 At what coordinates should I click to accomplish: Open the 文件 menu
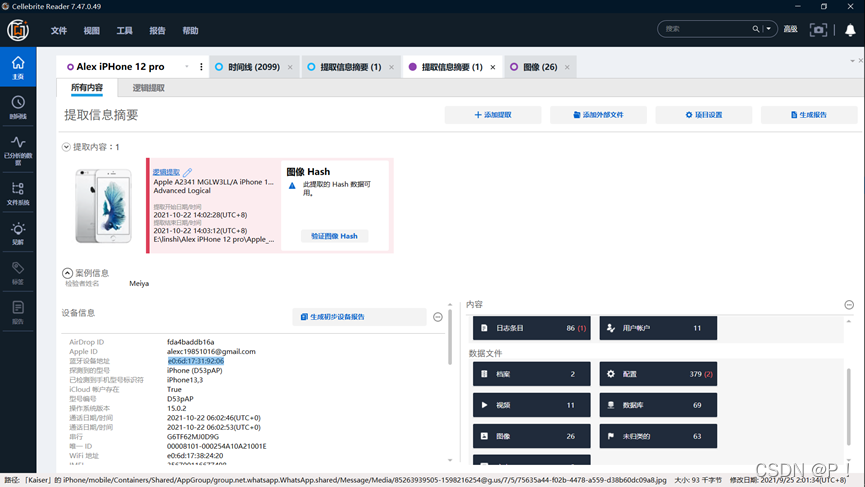coord(58,30)
